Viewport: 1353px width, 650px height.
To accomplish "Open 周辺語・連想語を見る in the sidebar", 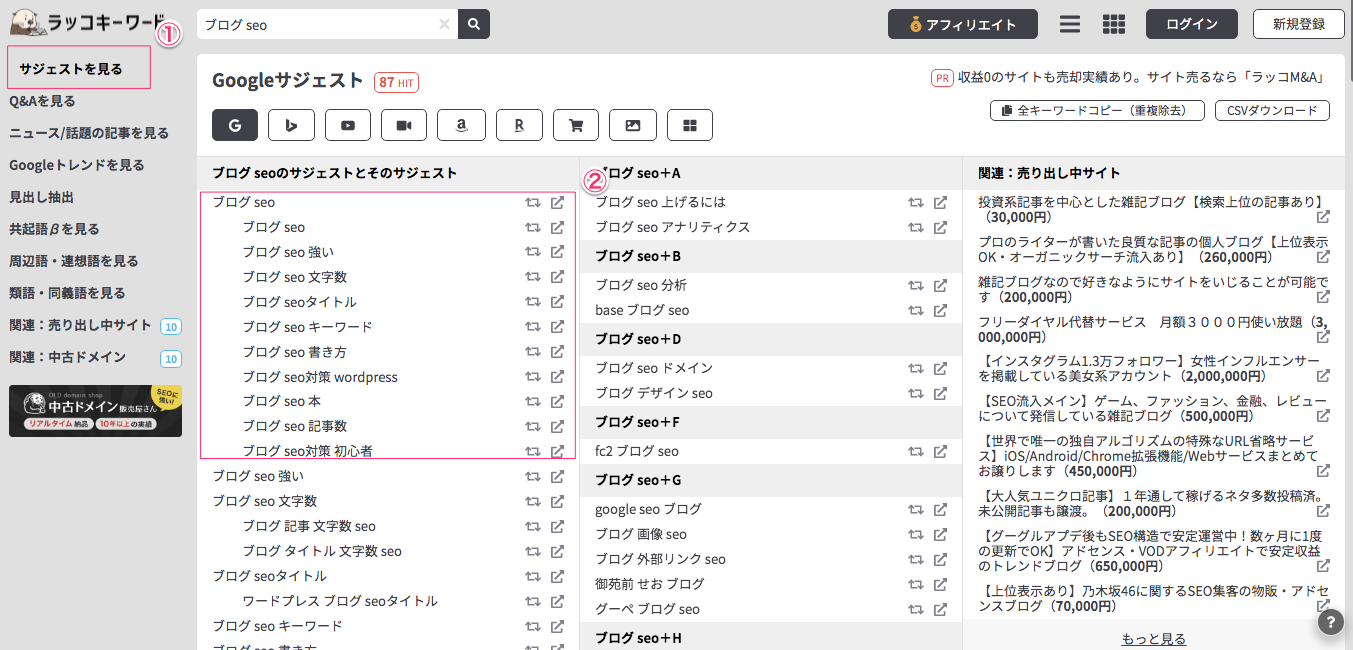I will [74, 261].
